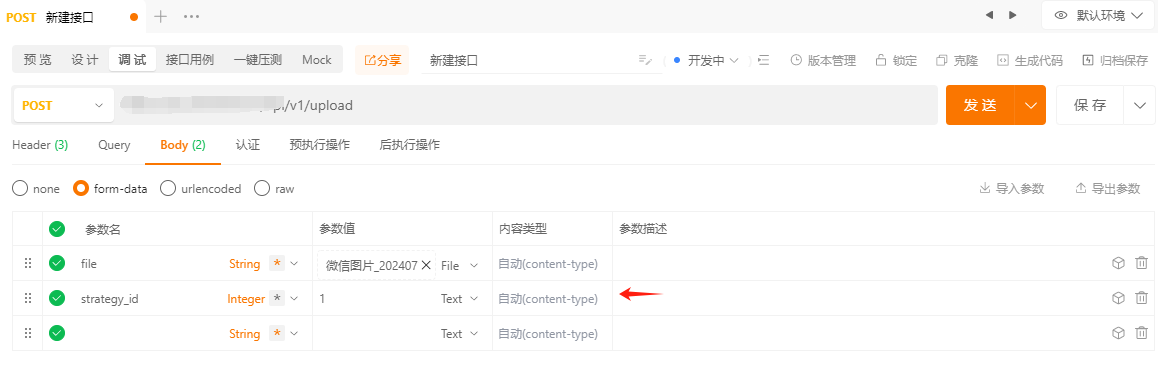Open the 开发中 status dropdown
Screen dimensions: 1158x380
706,61
